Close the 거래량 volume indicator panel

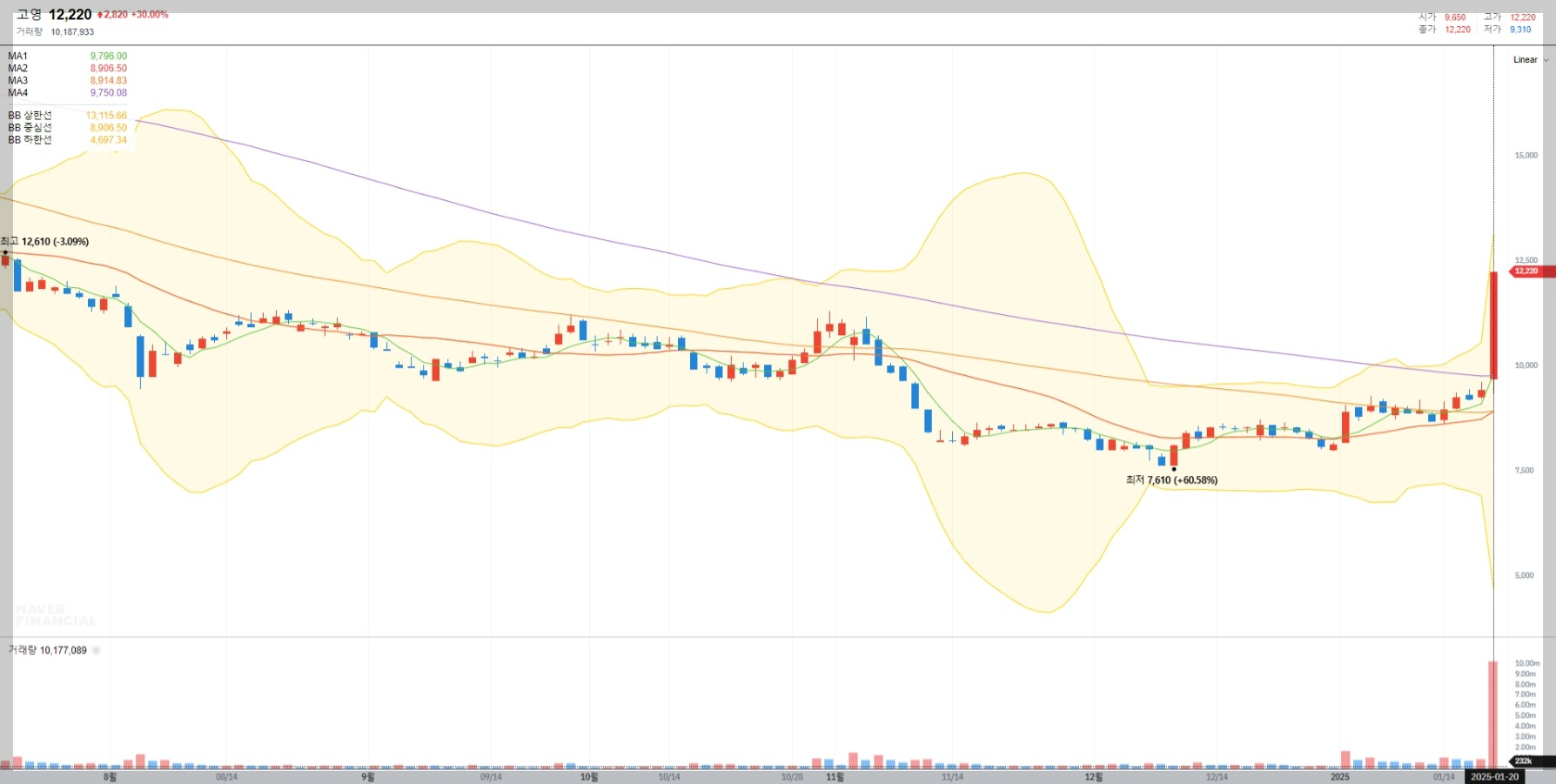pos(96,650)
